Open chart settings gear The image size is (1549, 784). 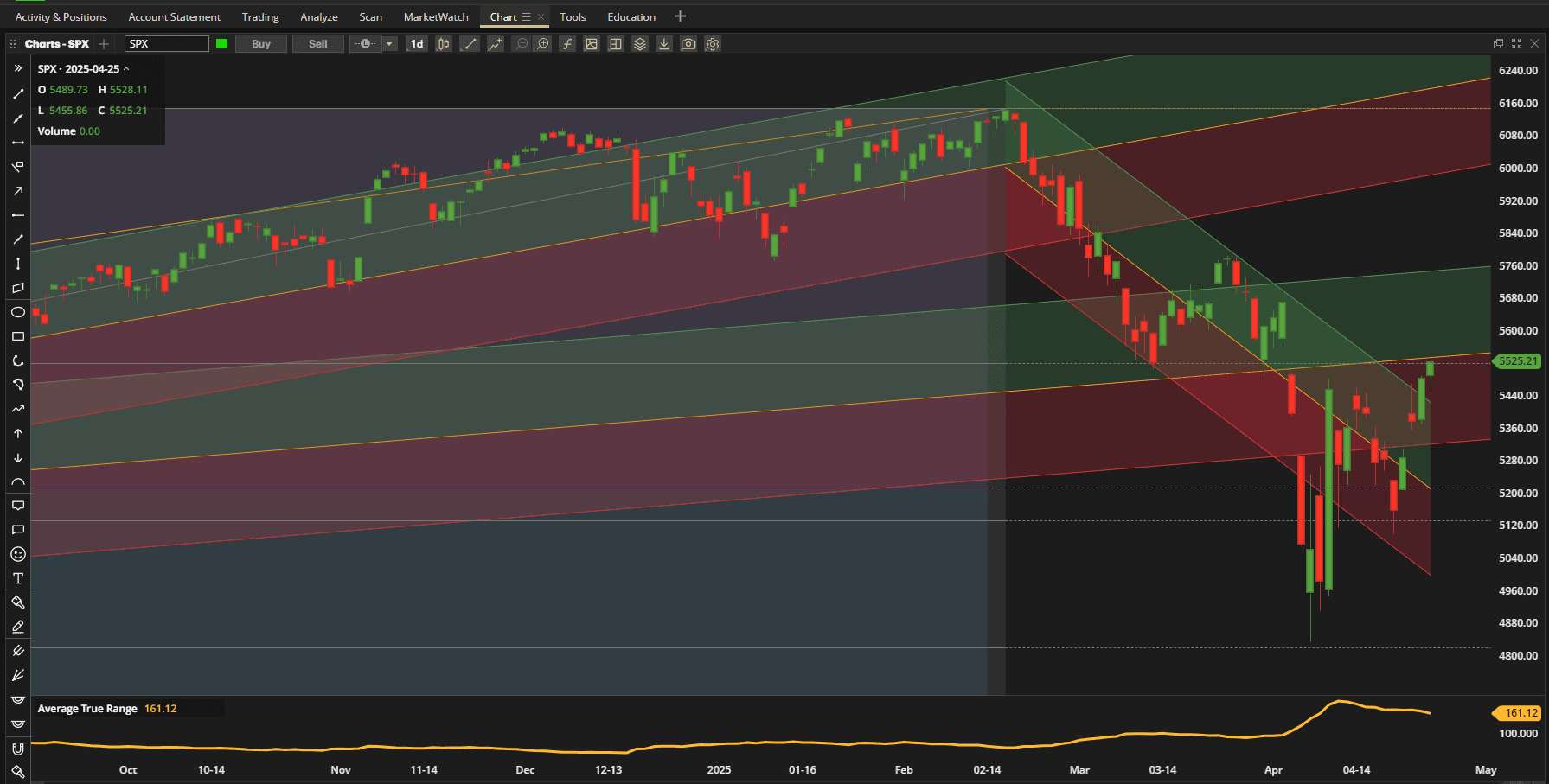tap(713, 44)
